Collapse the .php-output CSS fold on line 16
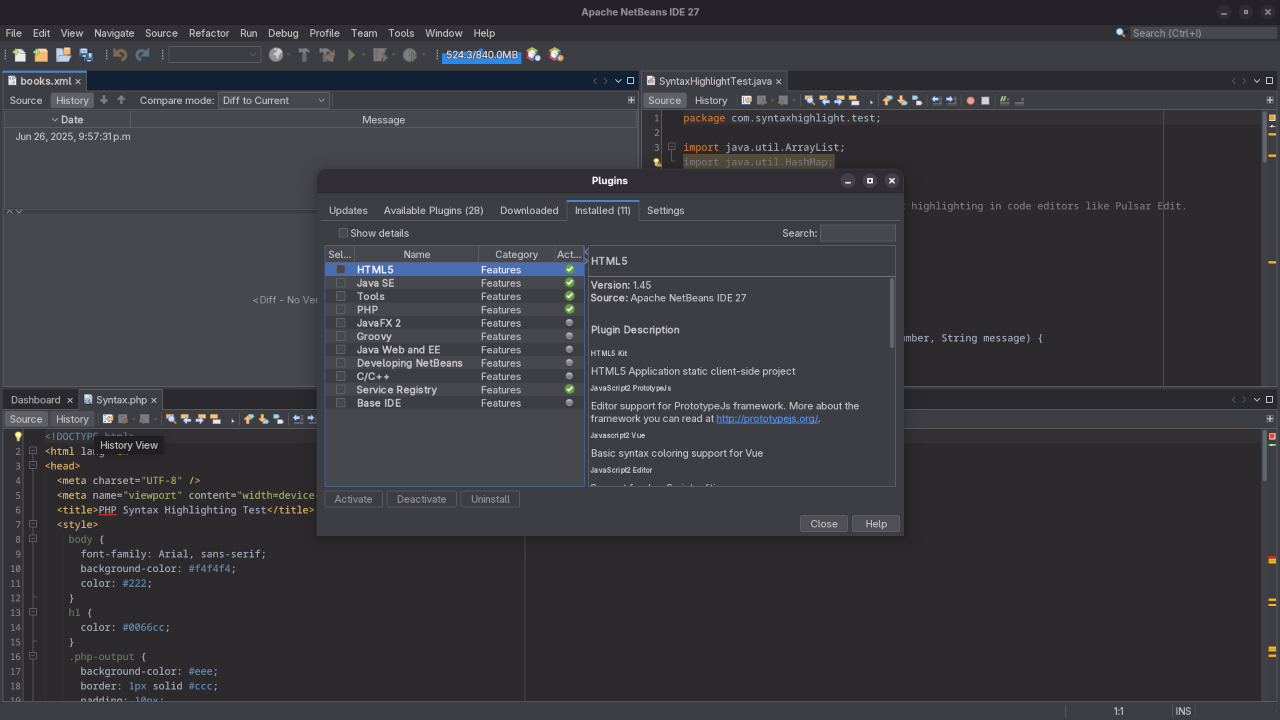 click(33, 657)
